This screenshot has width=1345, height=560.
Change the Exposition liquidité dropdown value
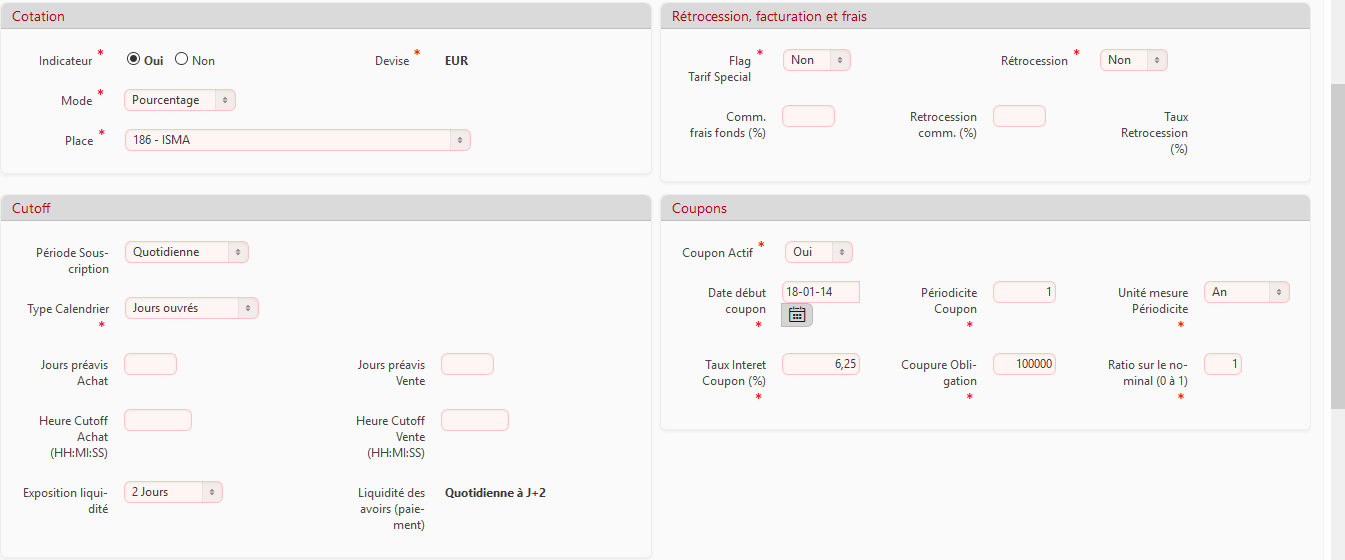coord(173,492)
